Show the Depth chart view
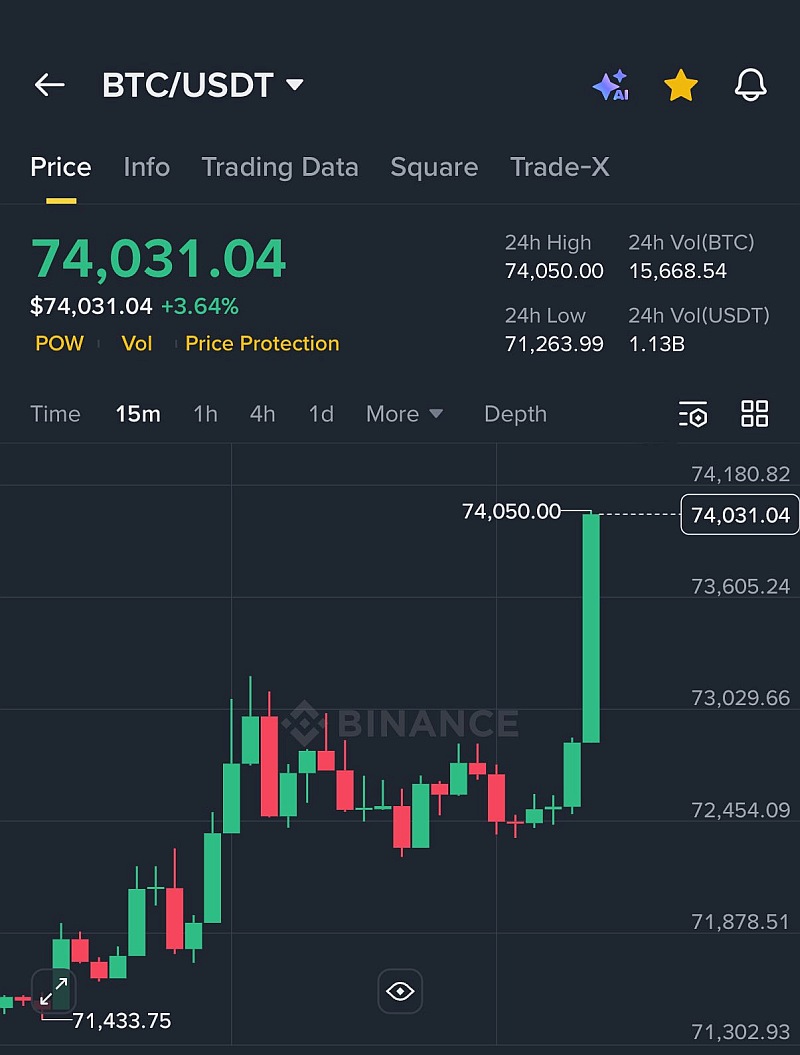This screenshot has height=1055, width=800. click(x=515, y=414)
